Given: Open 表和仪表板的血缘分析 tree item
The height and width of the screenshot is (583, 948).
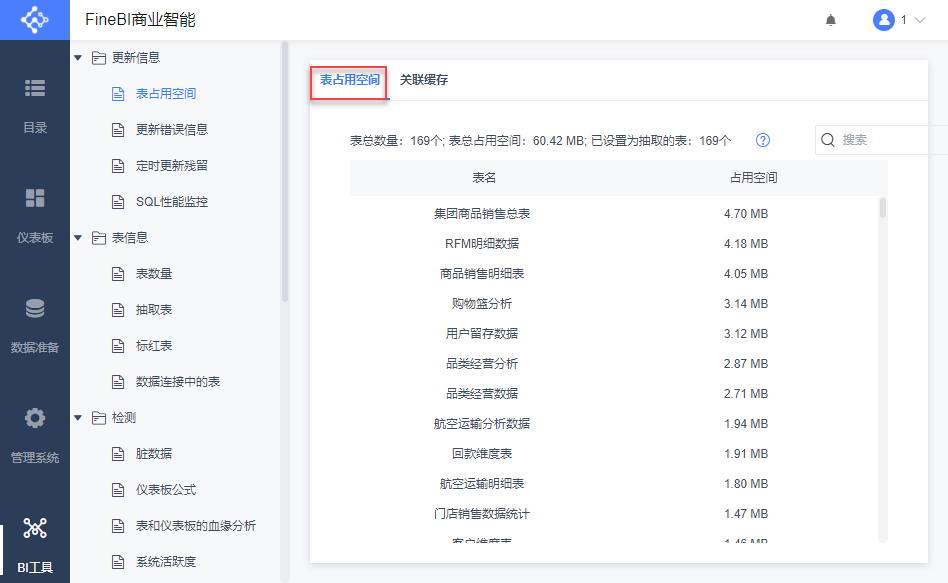Looking at the screenshot, I should (x=196, y=526).
